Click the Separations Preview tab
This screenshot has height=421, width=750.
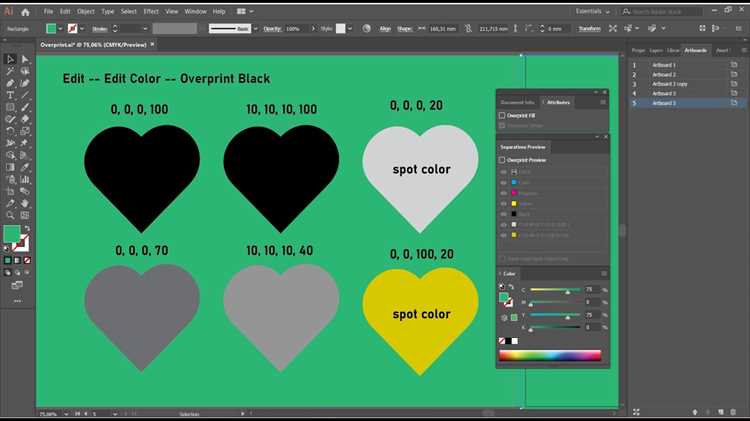[522, 147]
